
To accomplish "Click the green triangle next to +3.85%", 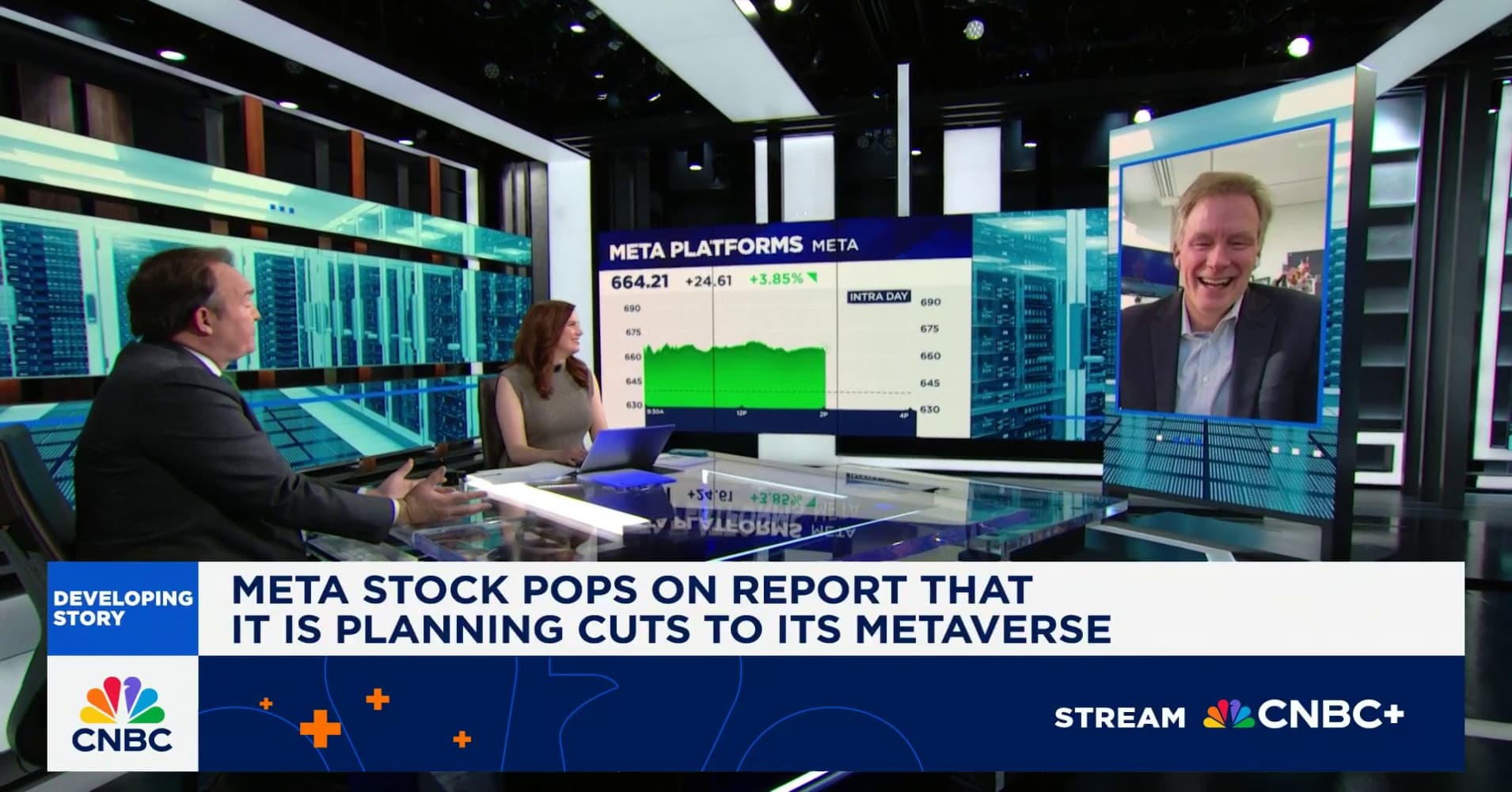I will (813, 278).
